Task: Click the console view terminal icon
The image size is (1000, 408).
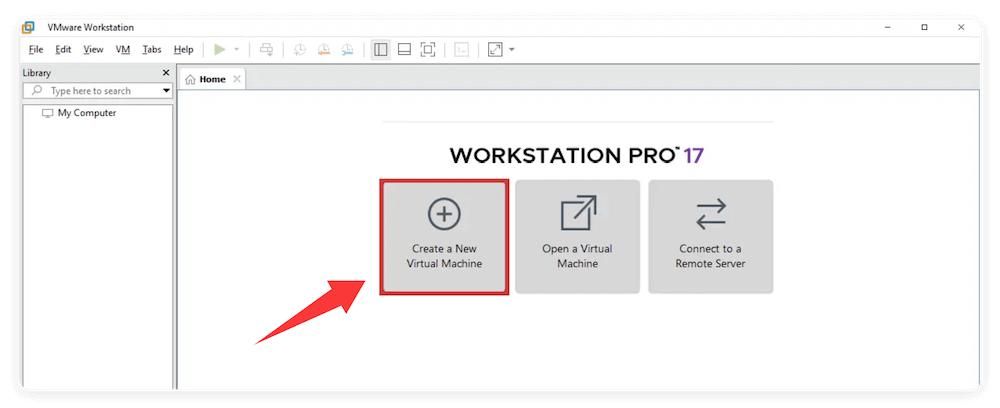Action: pyautogui.click(x=462, y=50)
